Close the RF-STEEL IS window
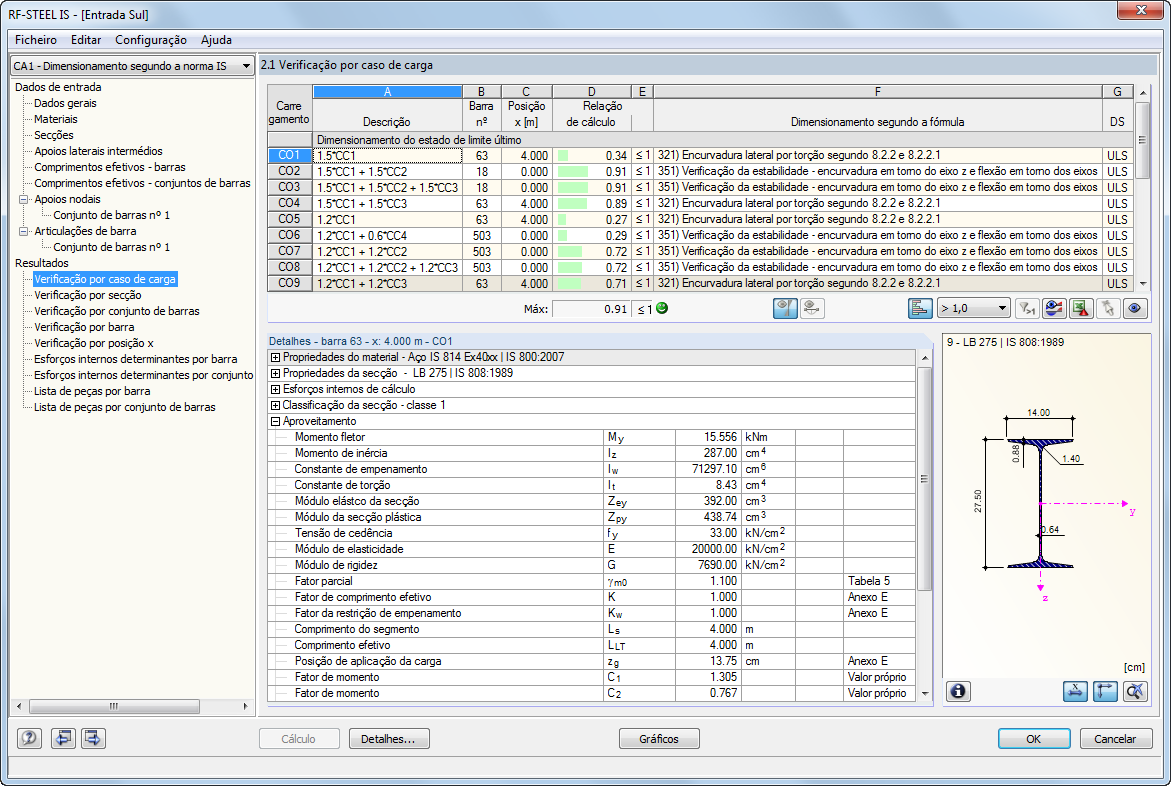 click(x=1140, y=10)
